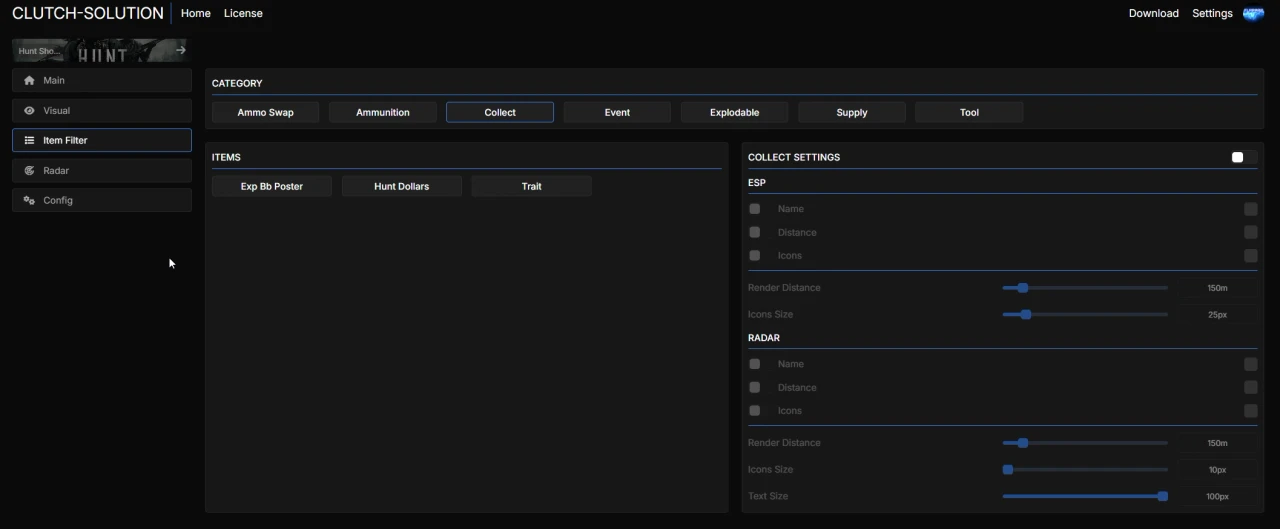
Task: Select the Tool category
Action: 969,112
